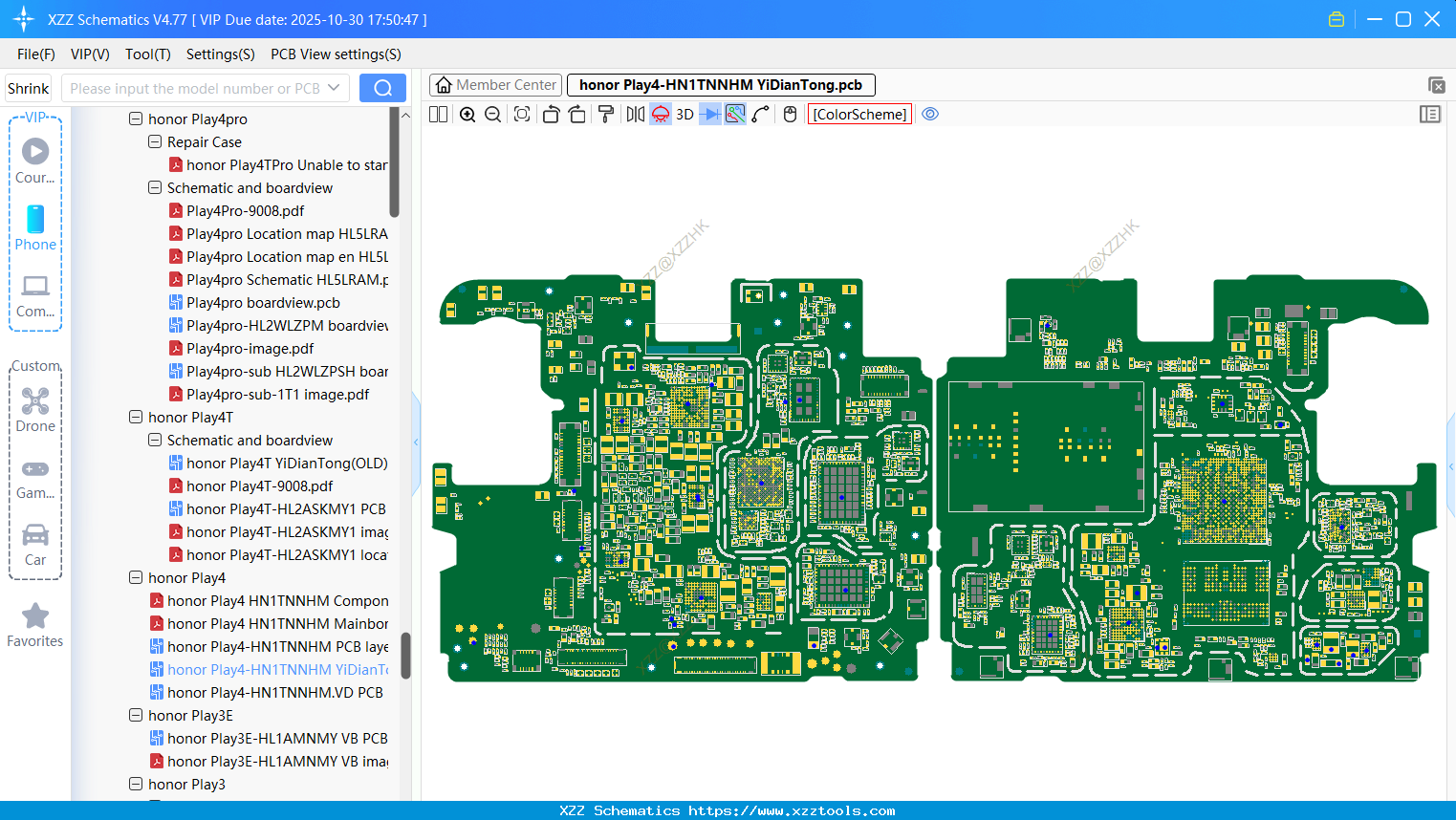This screenshot has height=820, width=1456.
Task: Click the Shrink button
Action: point(28,88)
